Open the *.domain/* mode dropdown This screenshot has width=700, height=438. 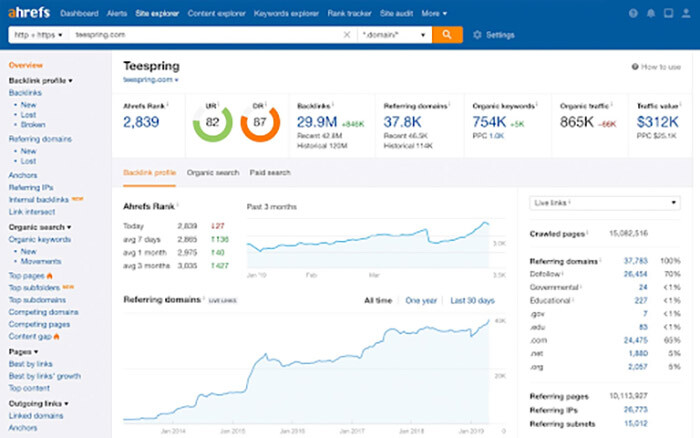(x=394, y=34)
